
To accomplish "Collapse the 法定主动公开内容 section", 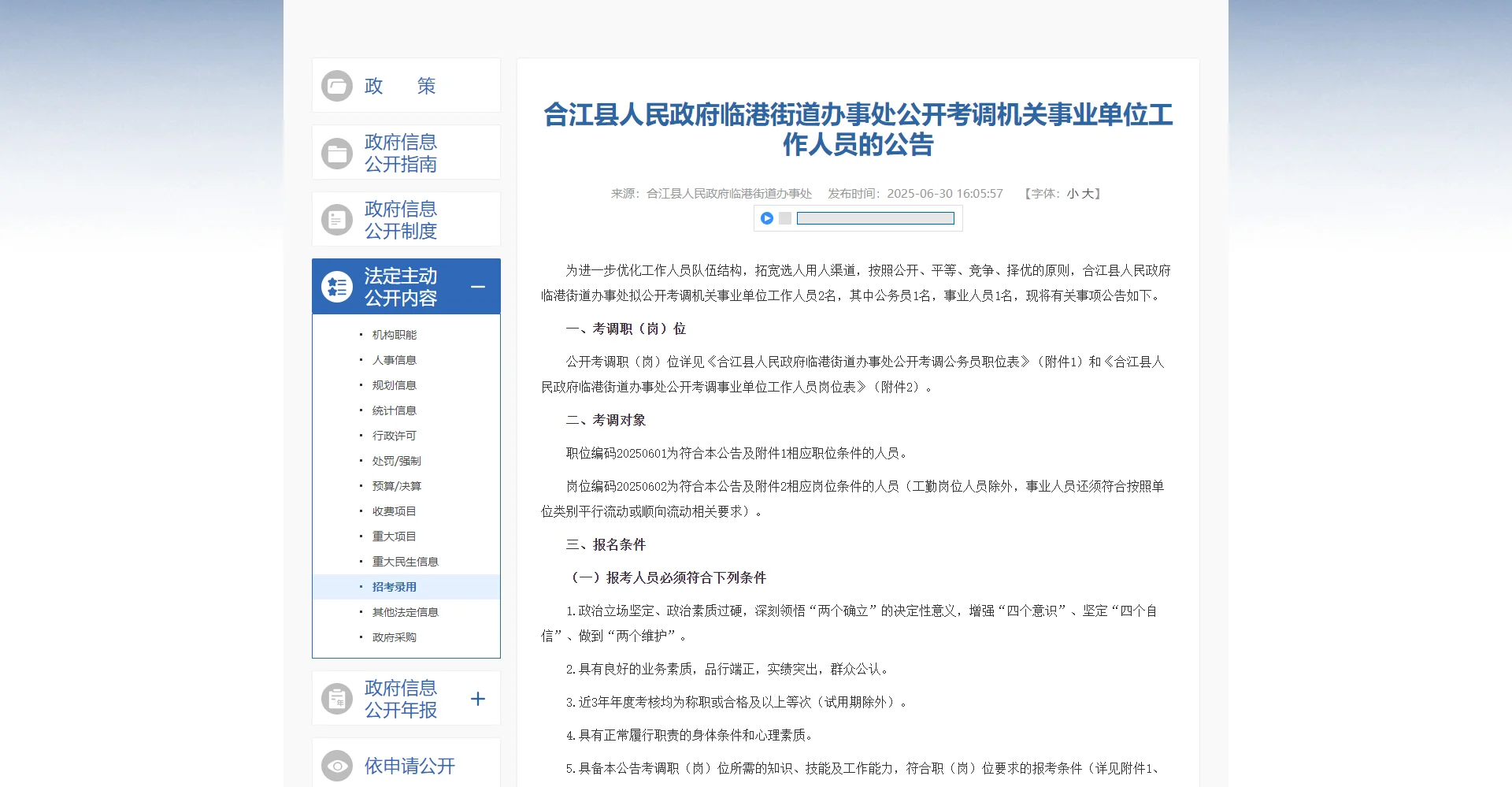I will point(478,287).
